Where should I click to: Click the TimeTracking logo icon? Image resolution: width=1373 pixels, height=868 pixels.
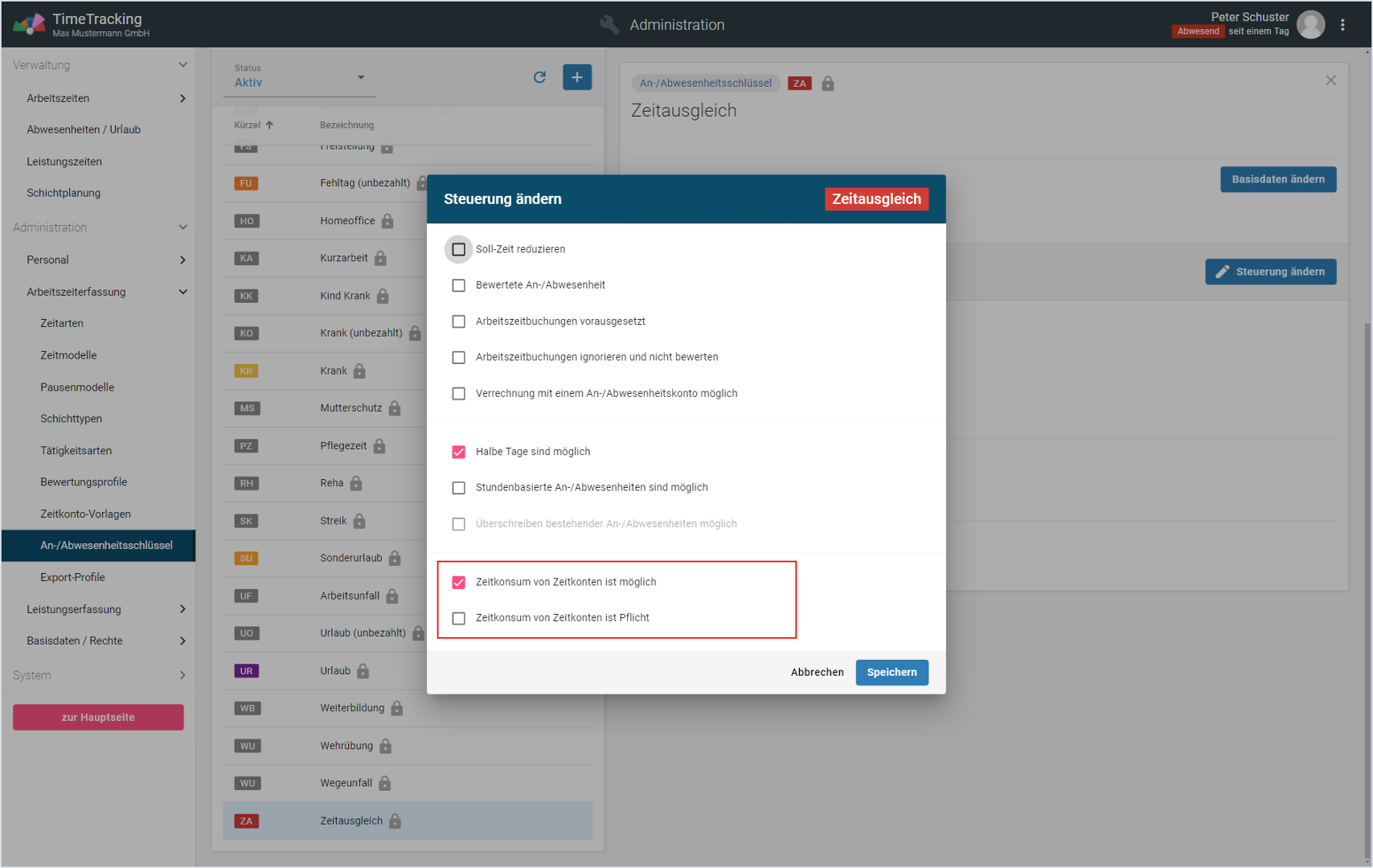tap(29, 24)
